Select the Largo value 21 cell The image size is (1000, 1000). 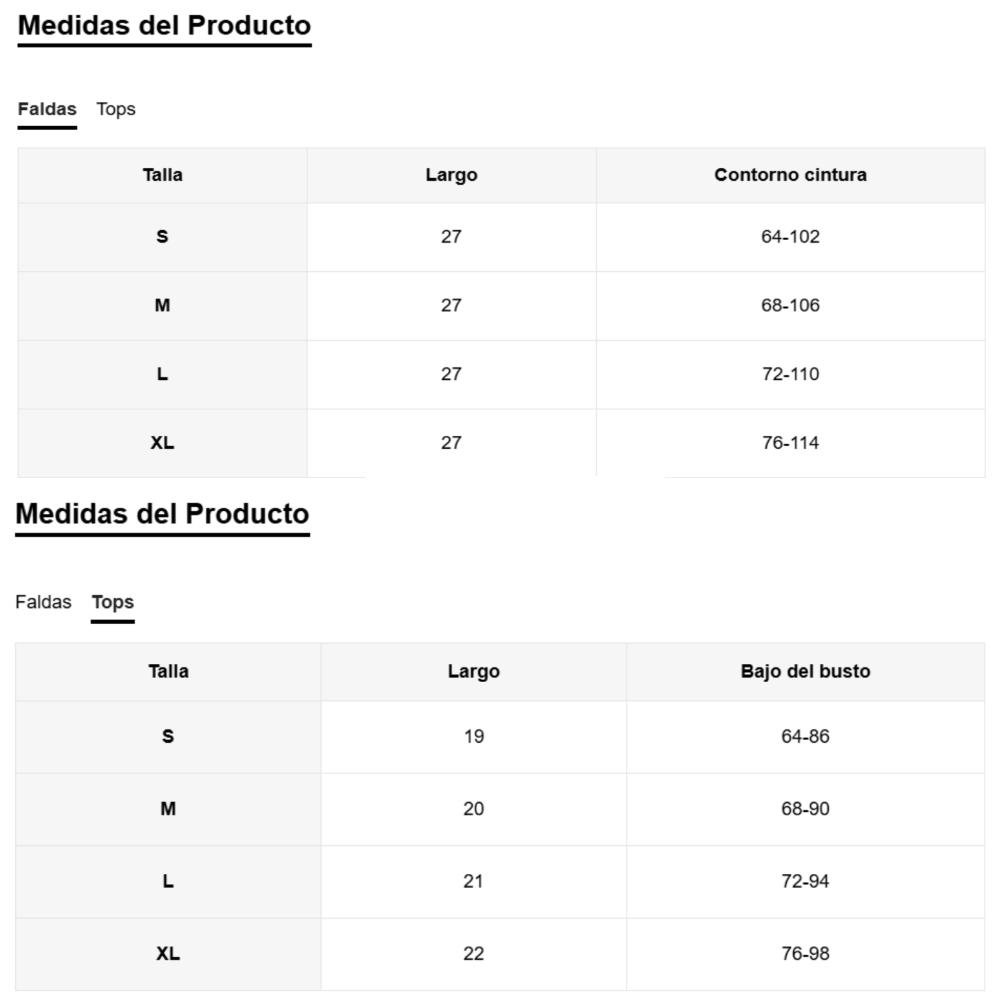[473, 881]
